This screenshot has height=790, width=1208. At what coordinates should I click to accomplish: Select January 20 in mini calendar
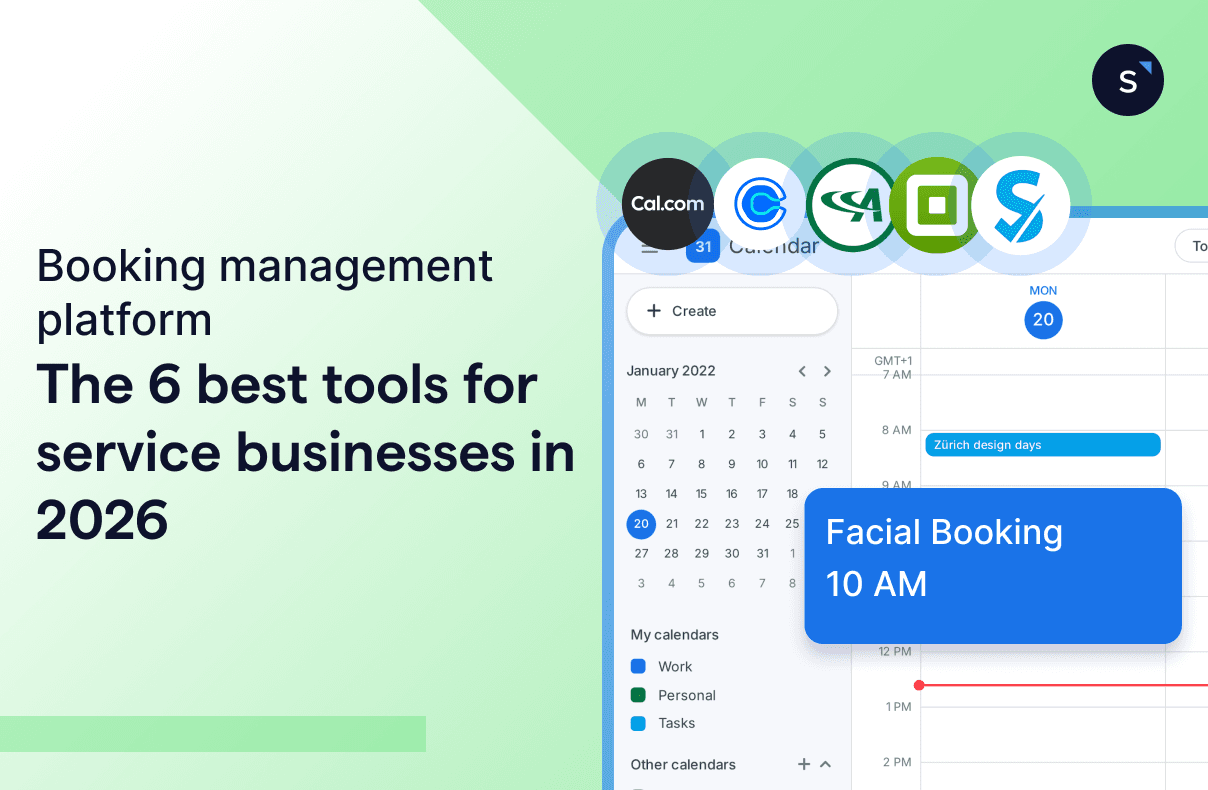click(x=641, y=523)
